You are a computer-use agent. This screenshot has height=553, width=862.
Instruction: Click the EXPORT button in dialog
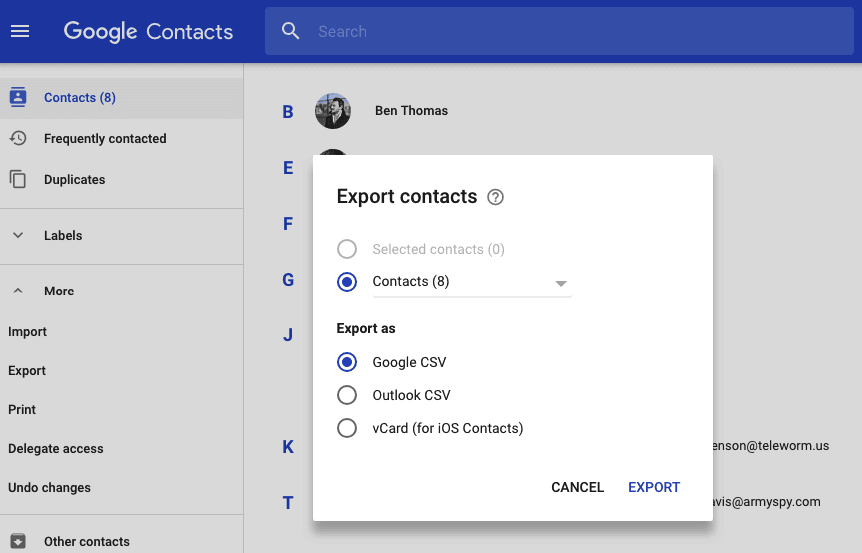pyautogui.click(x=654, y=487)
